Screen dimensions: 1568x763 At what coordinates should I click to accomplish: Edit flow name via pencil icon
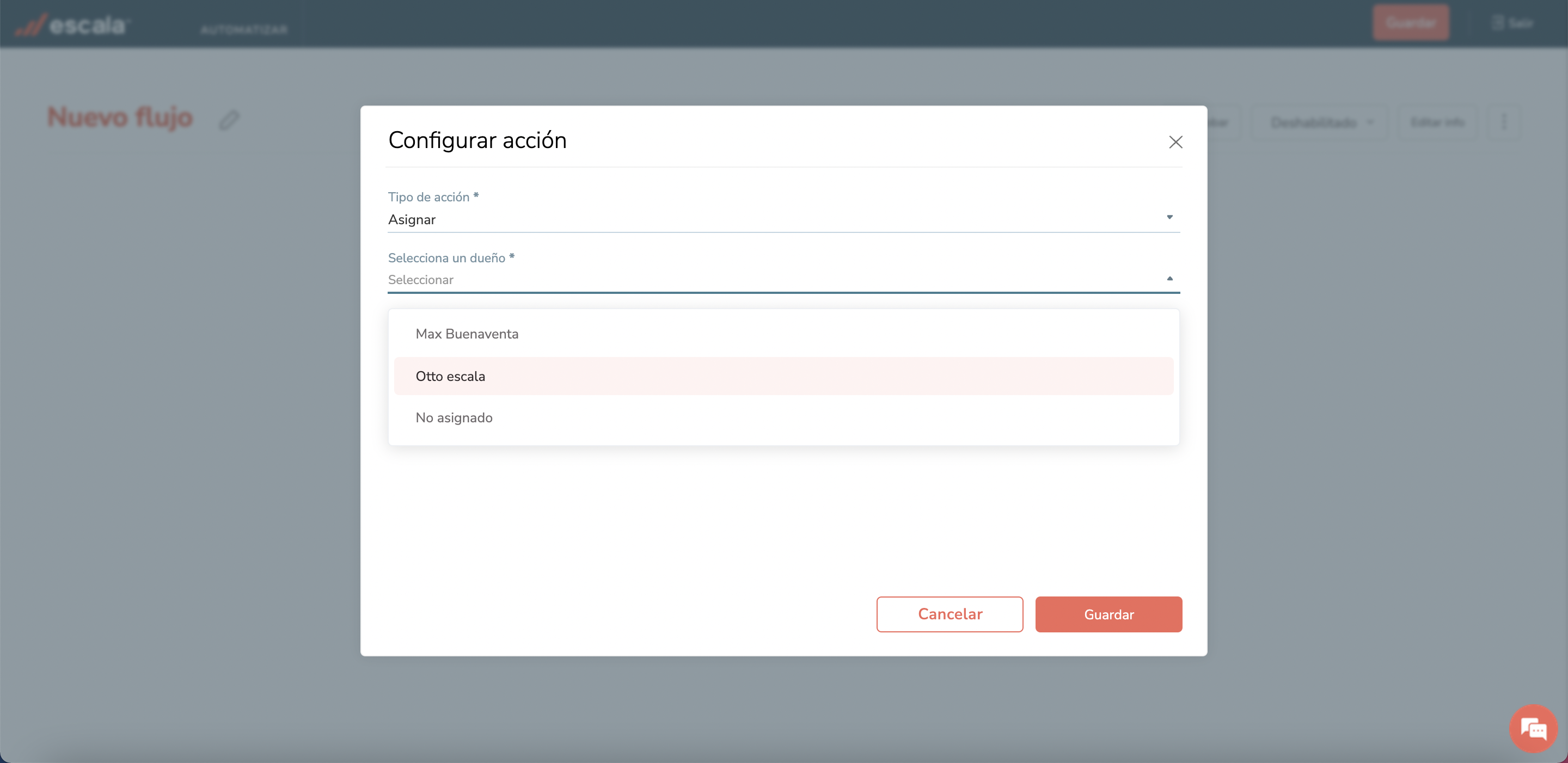(229, 119)
